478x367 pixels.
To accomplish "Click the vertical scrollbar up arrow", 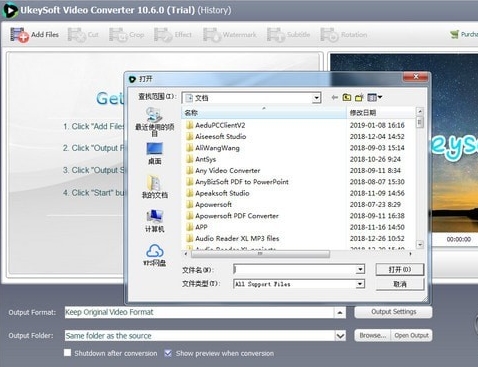I will point(420,111).
